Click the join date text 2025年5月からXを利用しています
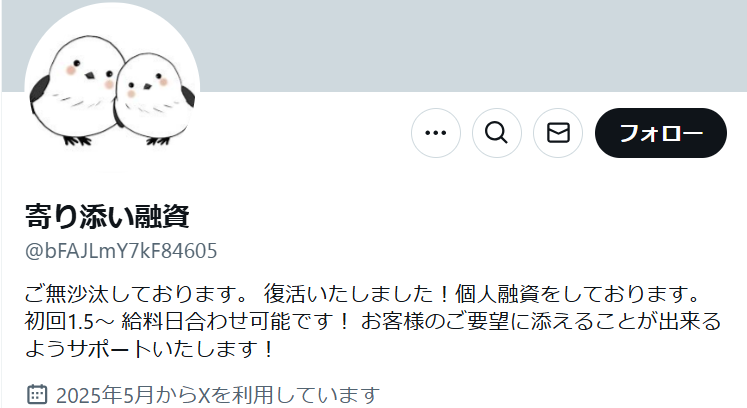Viewport: 747px width, 408px height. pos(218,395)
